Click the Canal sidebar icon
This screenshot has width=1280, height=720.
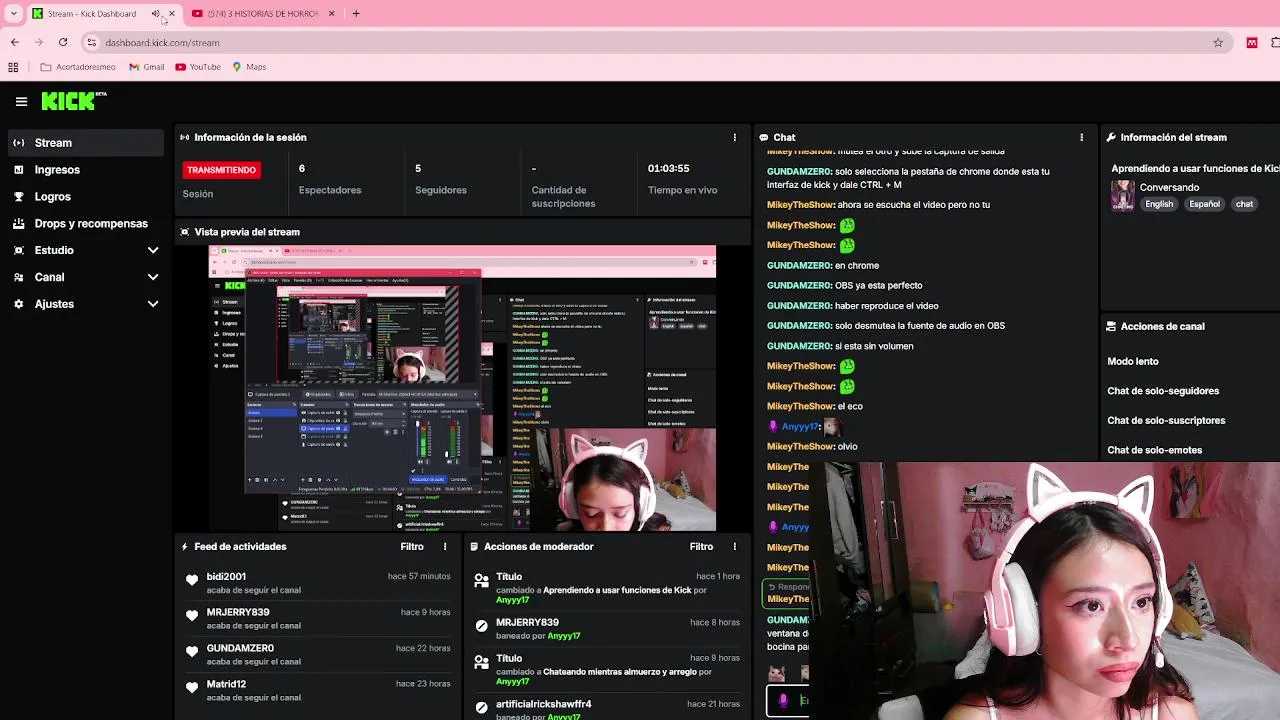(18, 277)
